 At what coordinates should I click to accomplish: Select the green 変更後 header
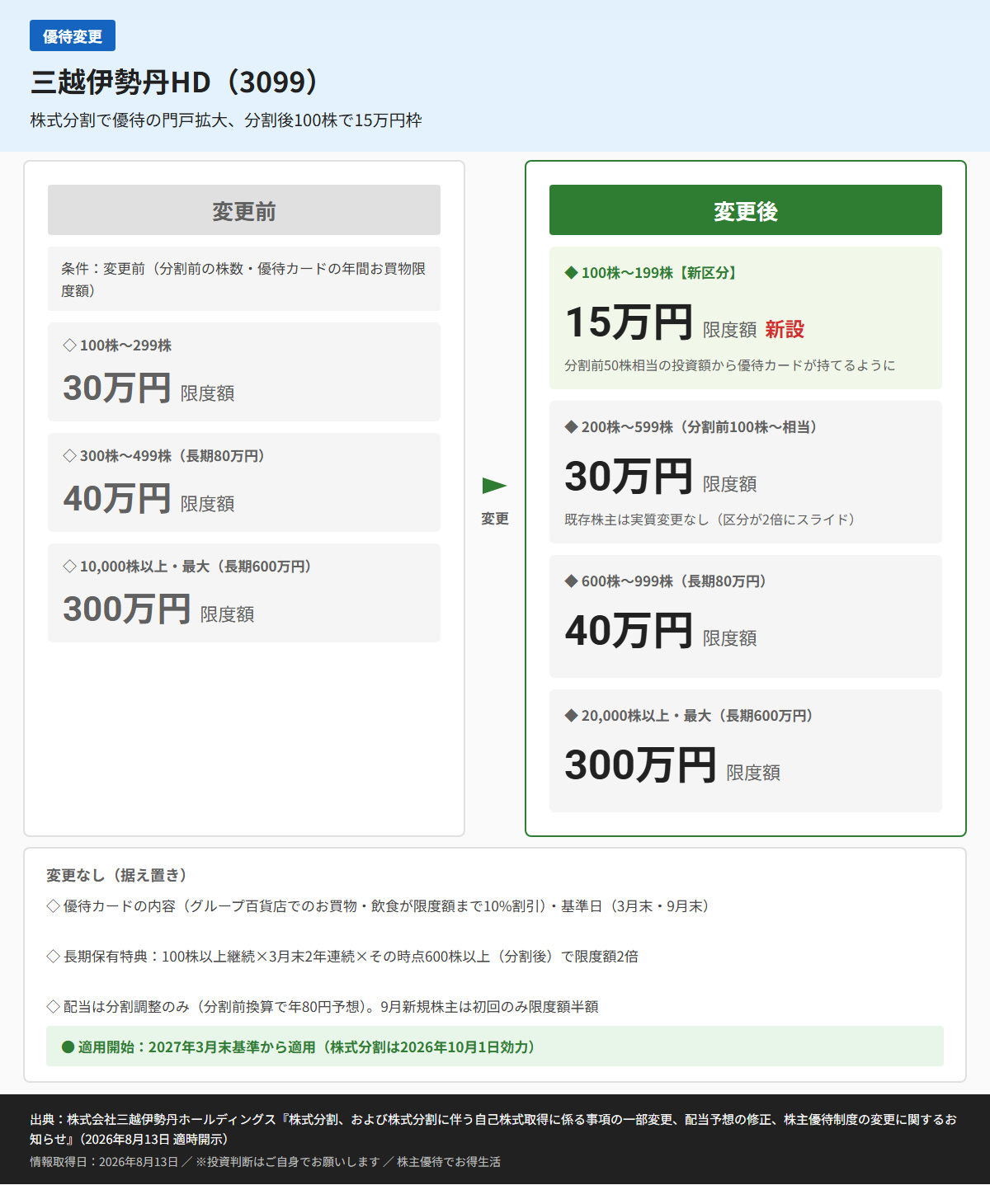(x=746, y=210)
